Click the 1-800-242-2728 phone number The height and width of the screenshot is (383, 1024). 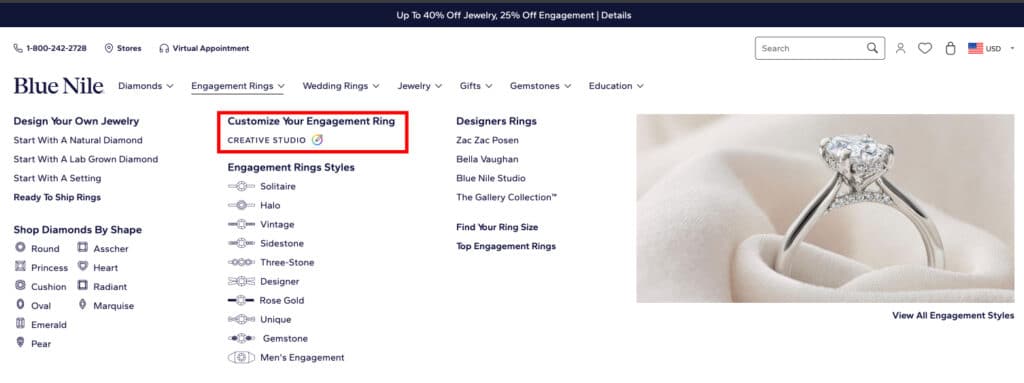(x=56, y=48)
